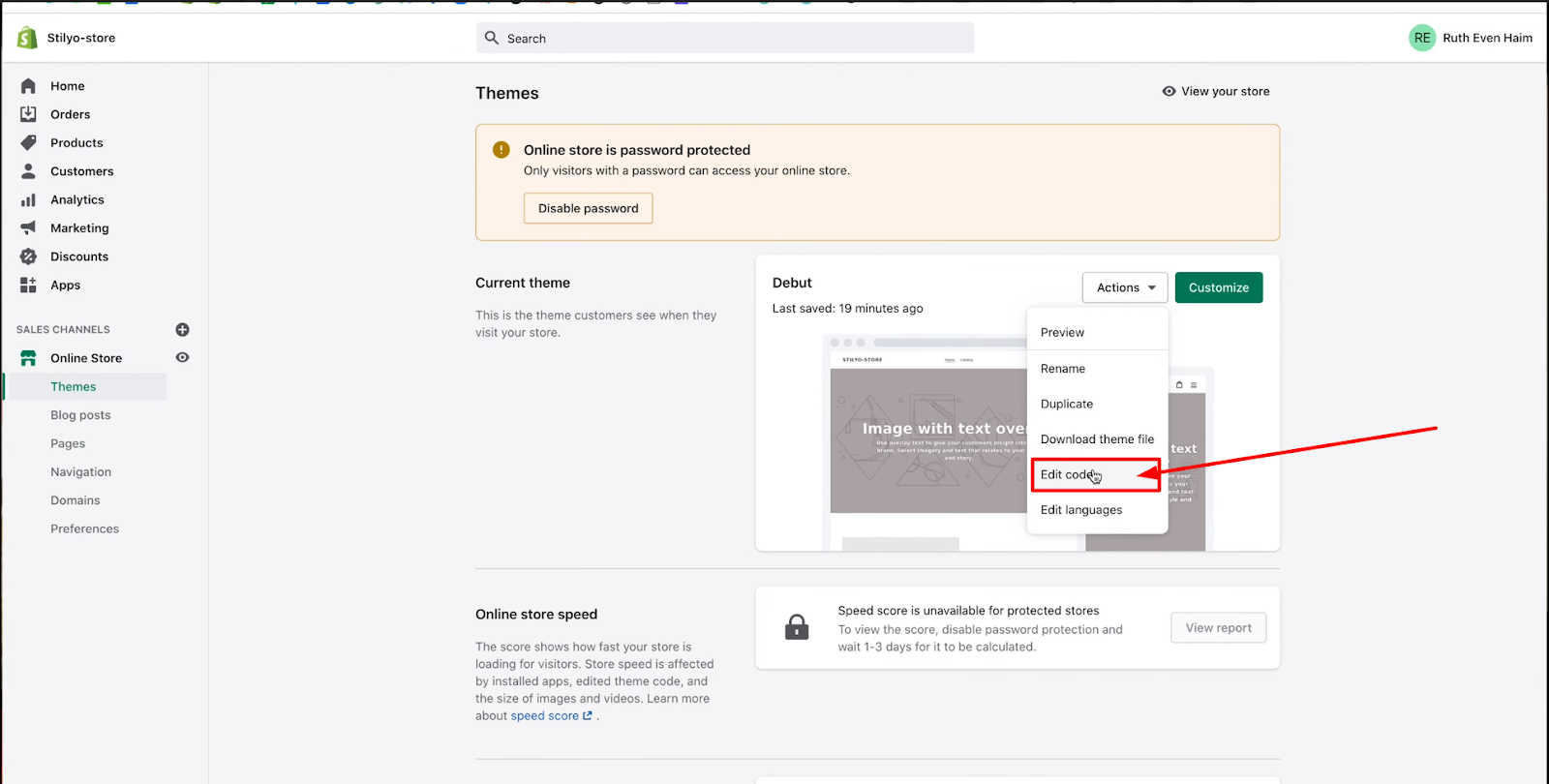The width and height of the screenshot is (1549, 784).
Task: Choose Duplicate in the Actions menu
Action: pos(1097,404)
